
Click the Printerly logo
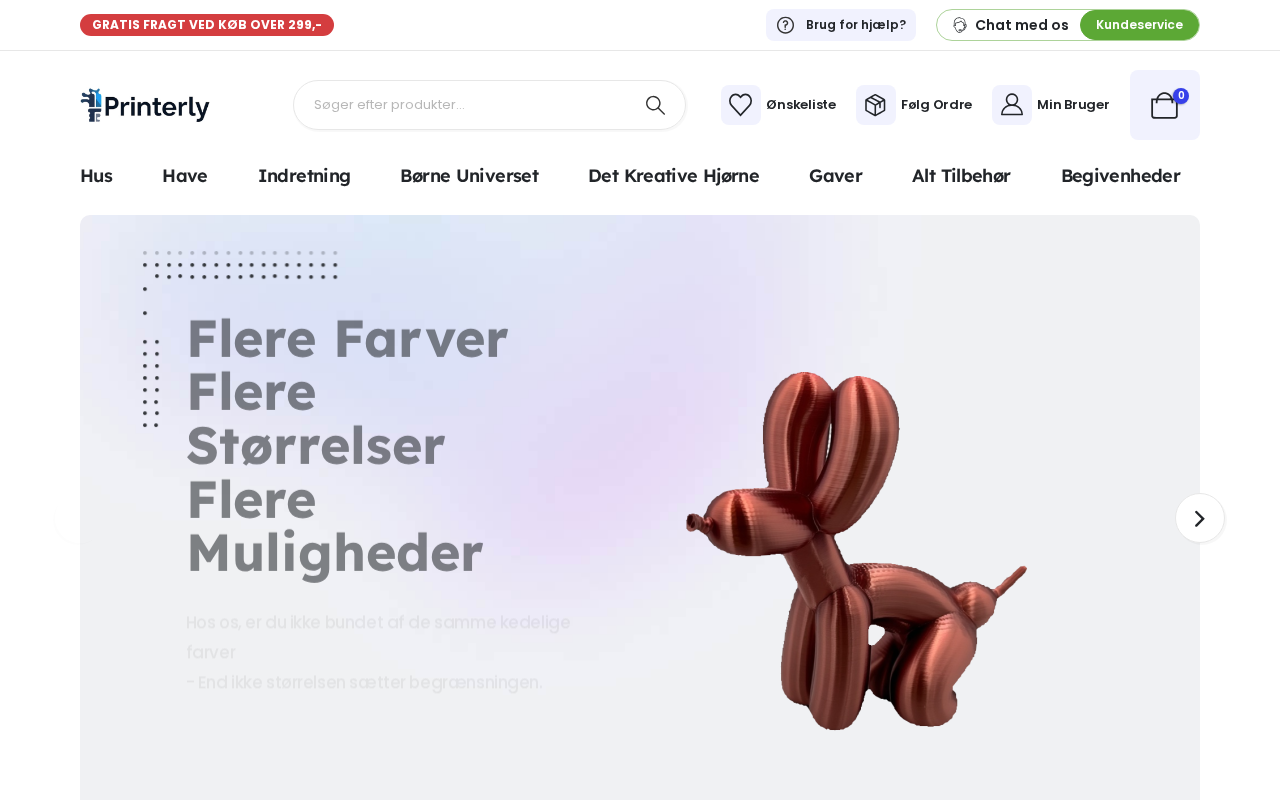tap(145, 105)
